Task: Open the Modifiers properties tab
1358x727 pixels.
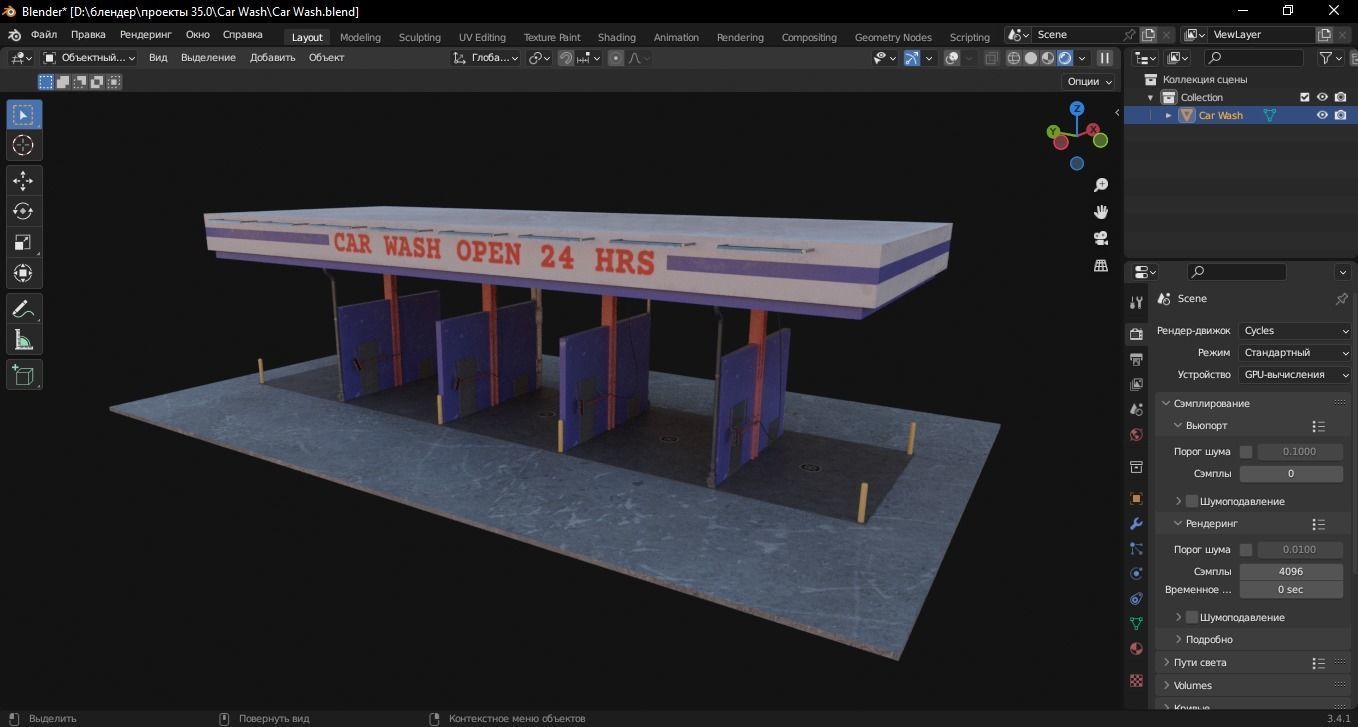Action: 1136,523
